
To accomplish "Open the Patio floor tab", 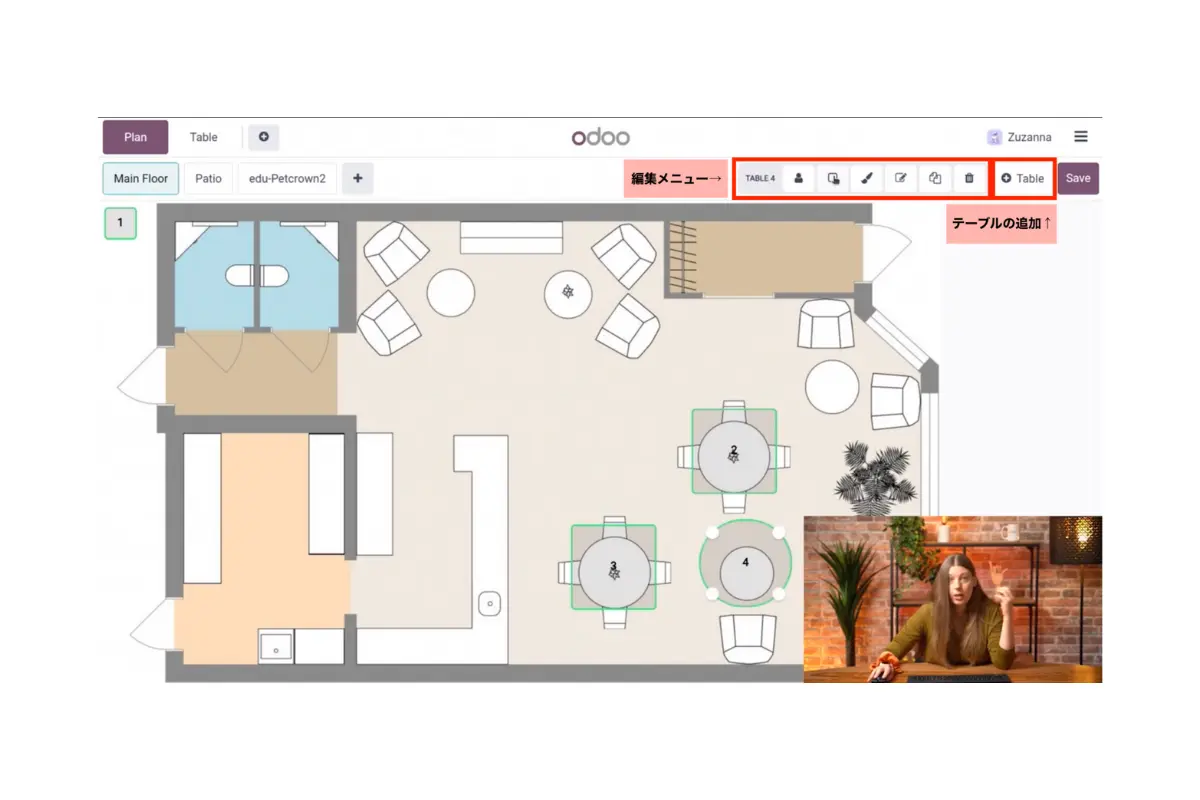I will (x=208, y=179).
